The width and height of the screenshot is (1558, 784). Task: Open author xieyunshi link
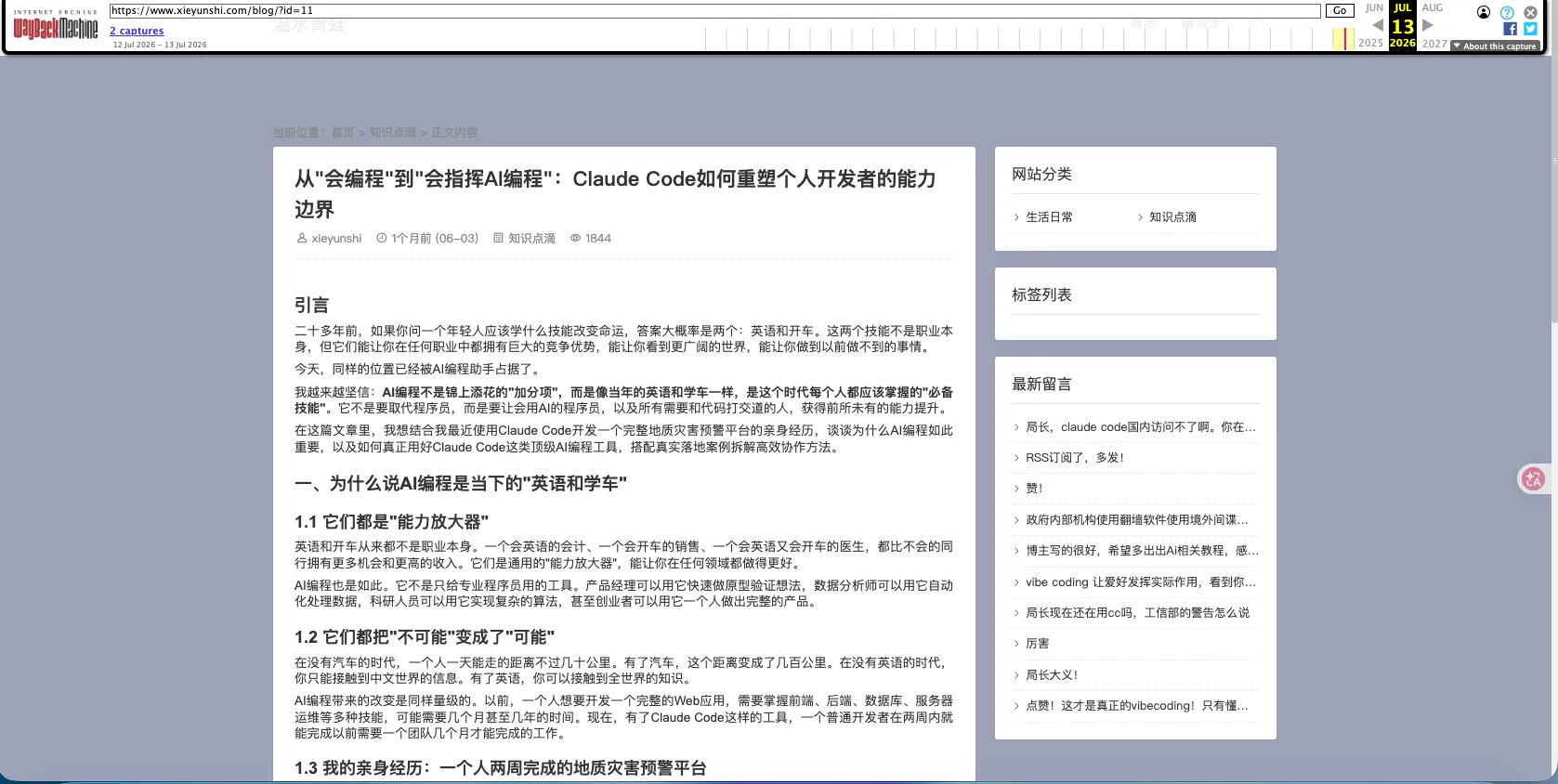(x=336, y=239)
